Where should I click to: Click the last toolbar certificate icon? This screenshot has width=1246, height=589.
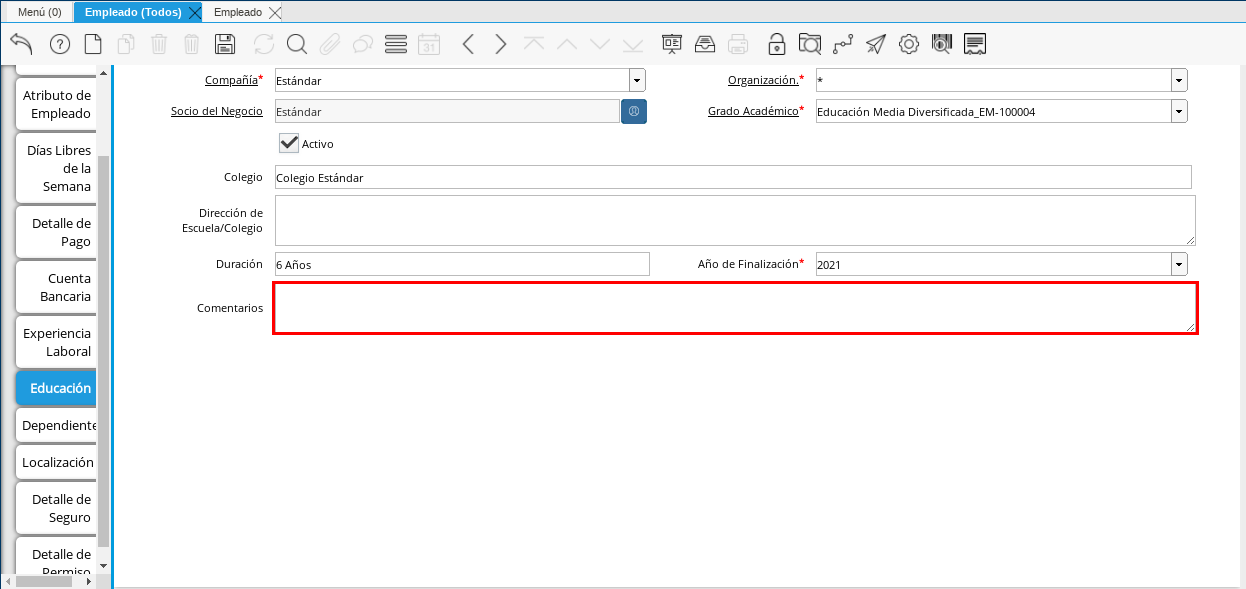975,44
